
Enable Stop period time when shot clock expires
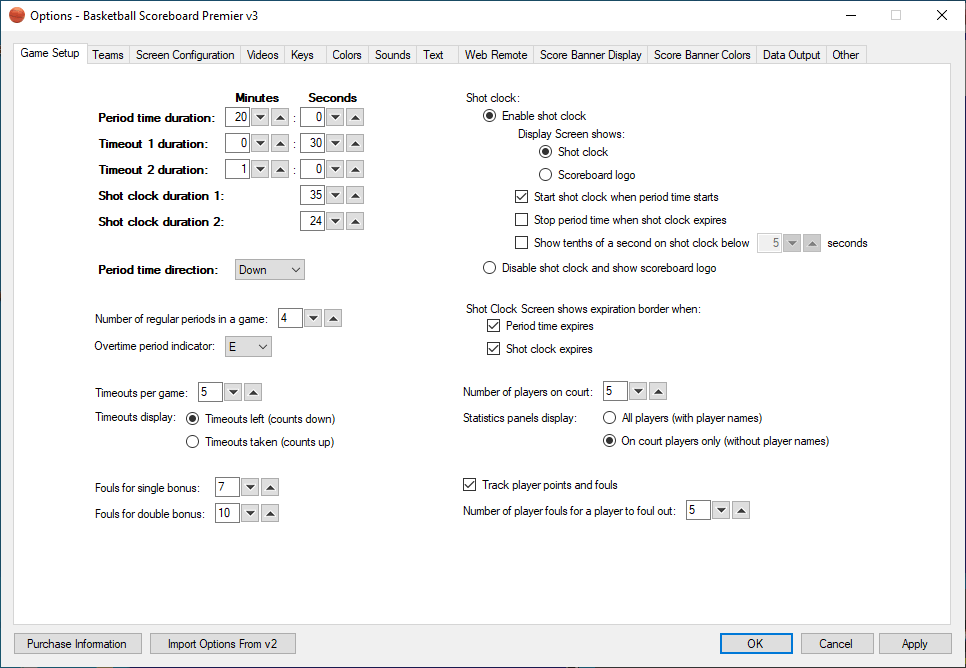(x=521, y=220)
